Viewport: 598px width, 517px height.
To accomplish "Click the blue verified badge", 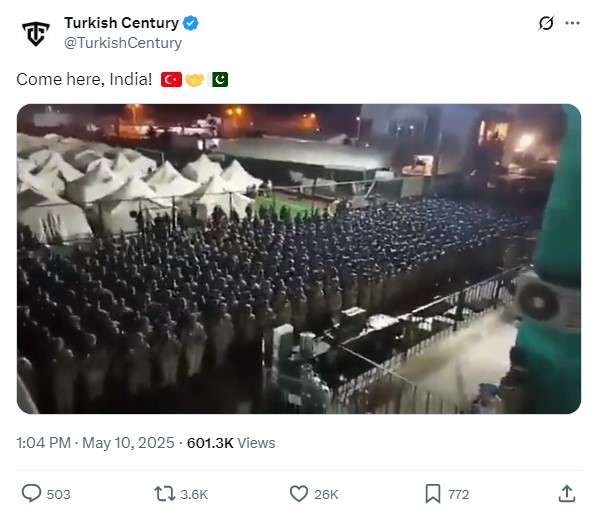I will [x=191, y=23].
